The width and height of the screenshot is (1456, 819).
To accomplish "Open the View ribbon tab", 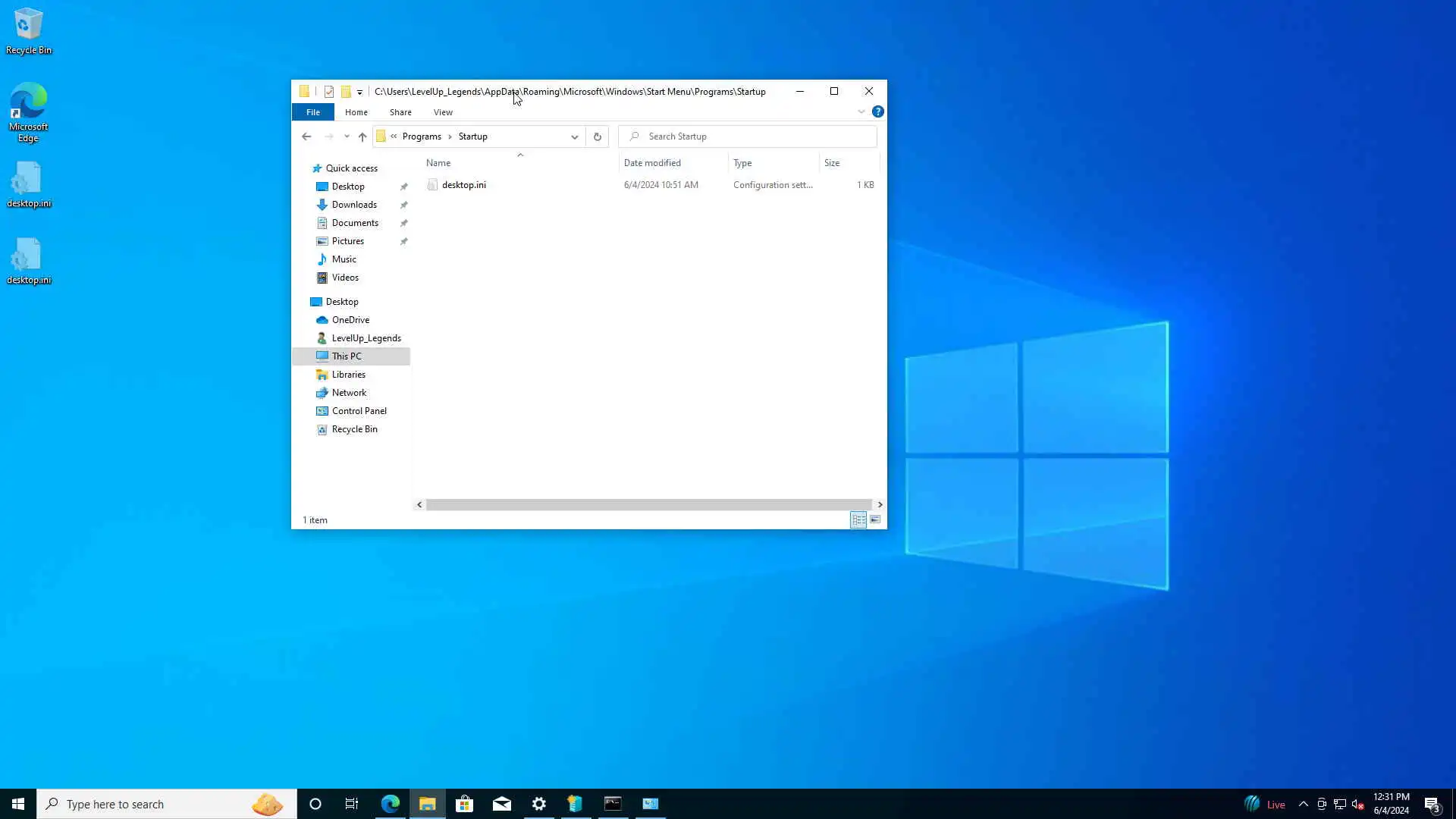I will (x=443, y=112).
